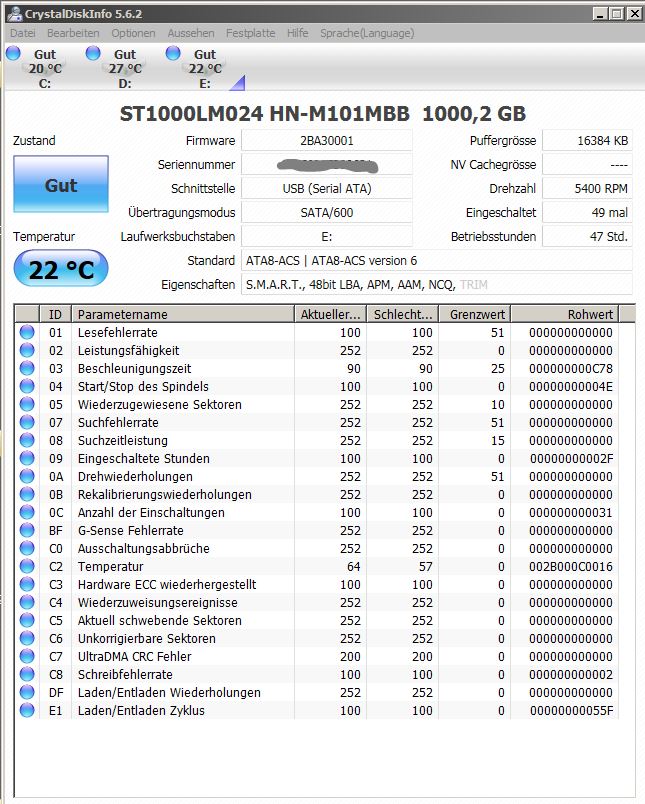Click Drehzahl field 5400 RPM
This screenshot has height=804, width=645.
[587, 189]
